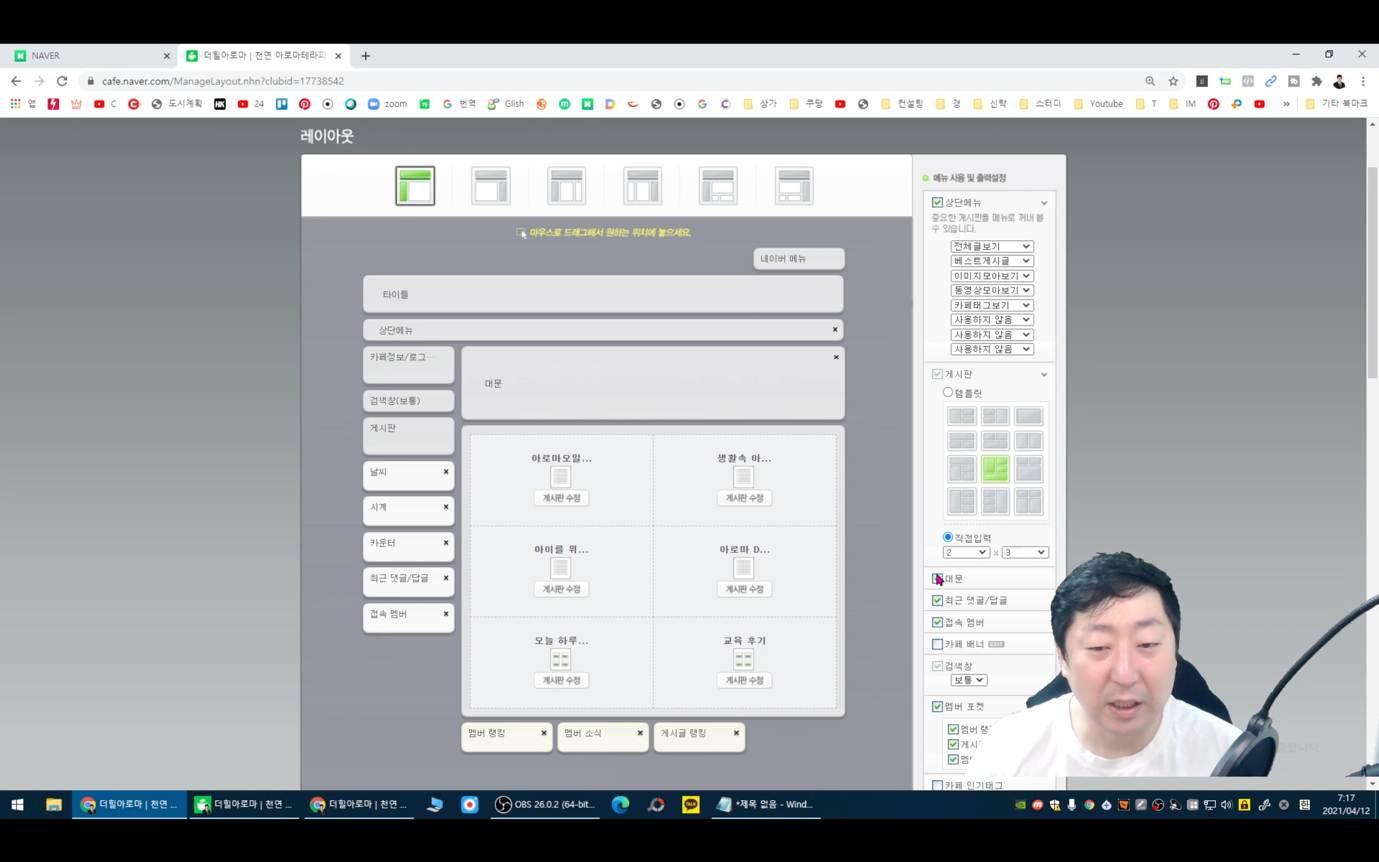Screen dimensions: 1379x862
Task: Remove the 게시글 랭킹 widget
Action: click(x=736, y=733)
